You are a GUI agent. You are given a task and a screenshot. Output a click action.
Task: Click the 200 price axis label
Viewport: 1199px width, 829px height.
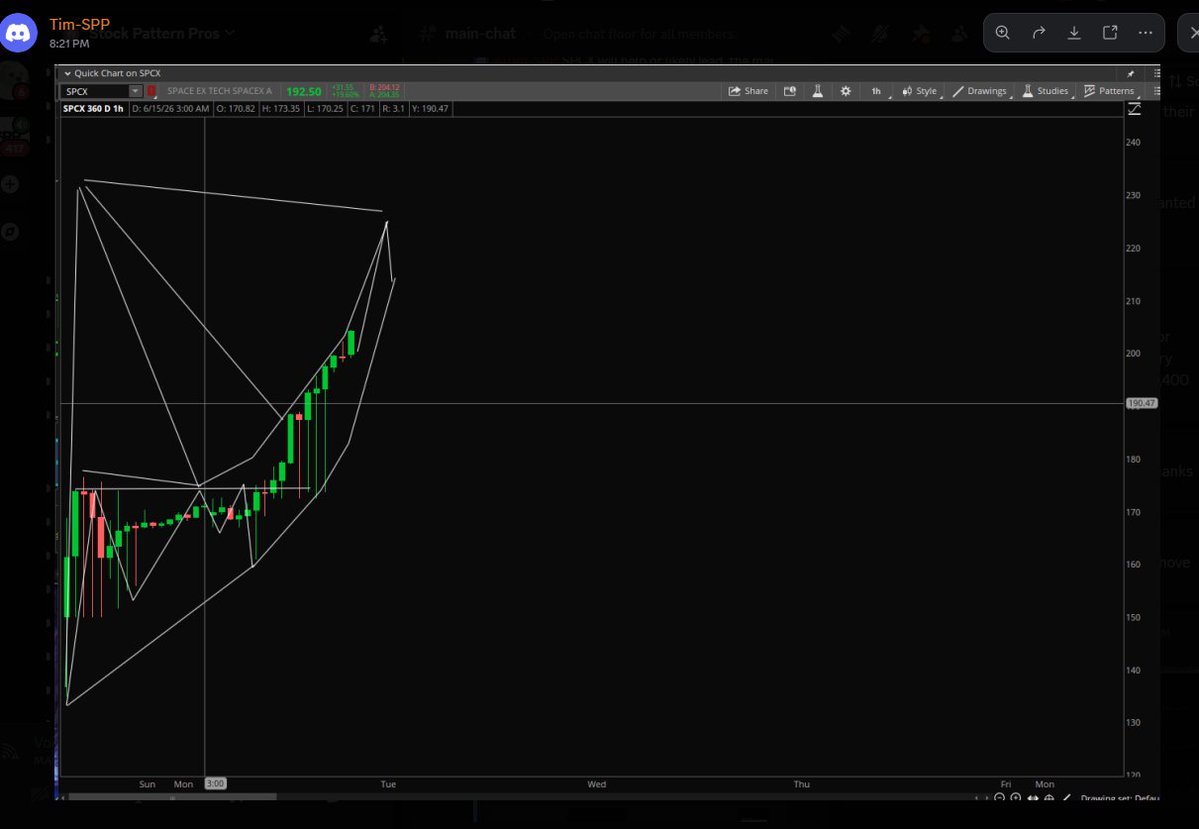1132,353
